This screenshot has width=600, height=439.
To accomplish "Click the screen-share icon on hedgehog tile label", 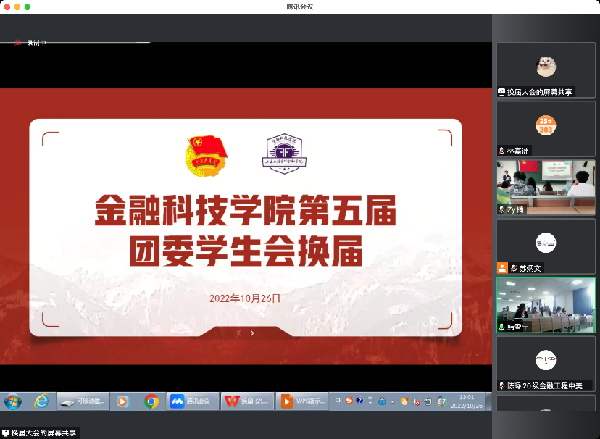I will 502,92.
